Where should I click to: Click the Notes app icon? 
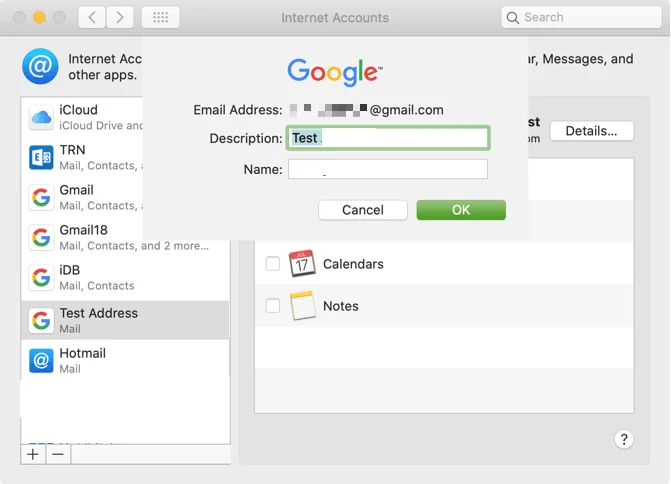pyautogui.click(x=302, y=306)
